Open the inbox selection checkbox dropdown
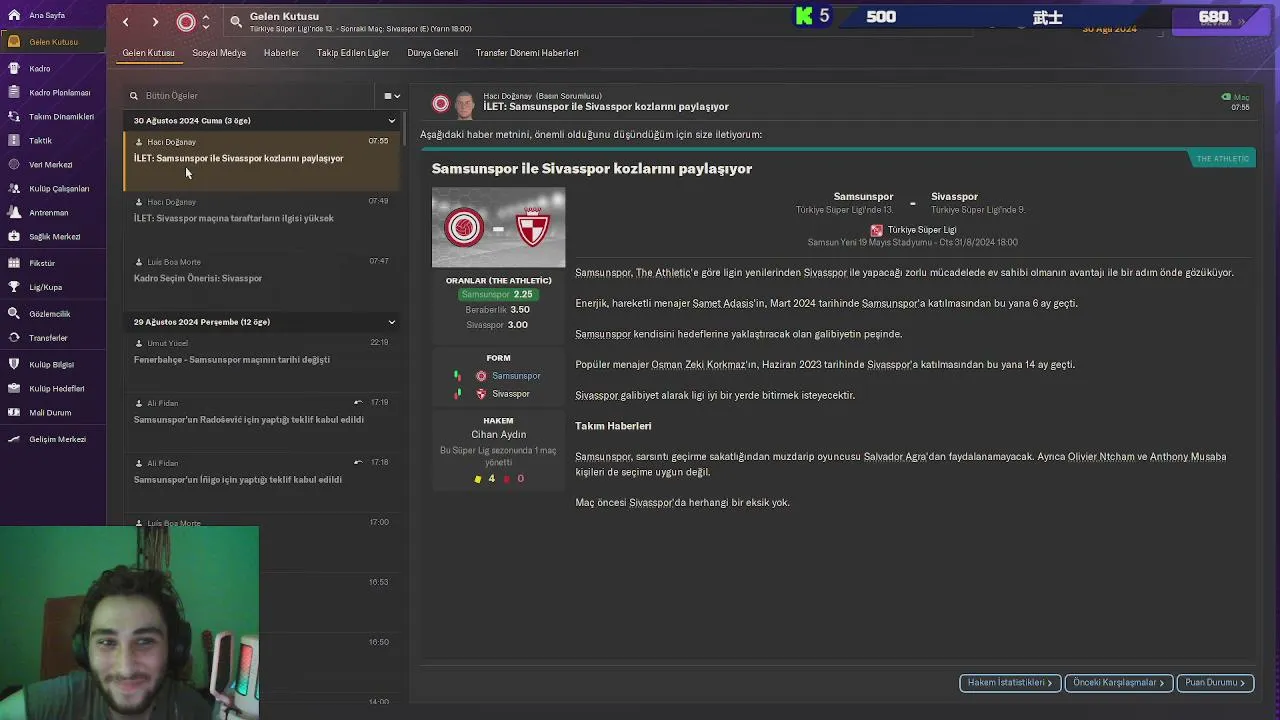This screenshot has width=1280, height=720. [x=392, y=96]
